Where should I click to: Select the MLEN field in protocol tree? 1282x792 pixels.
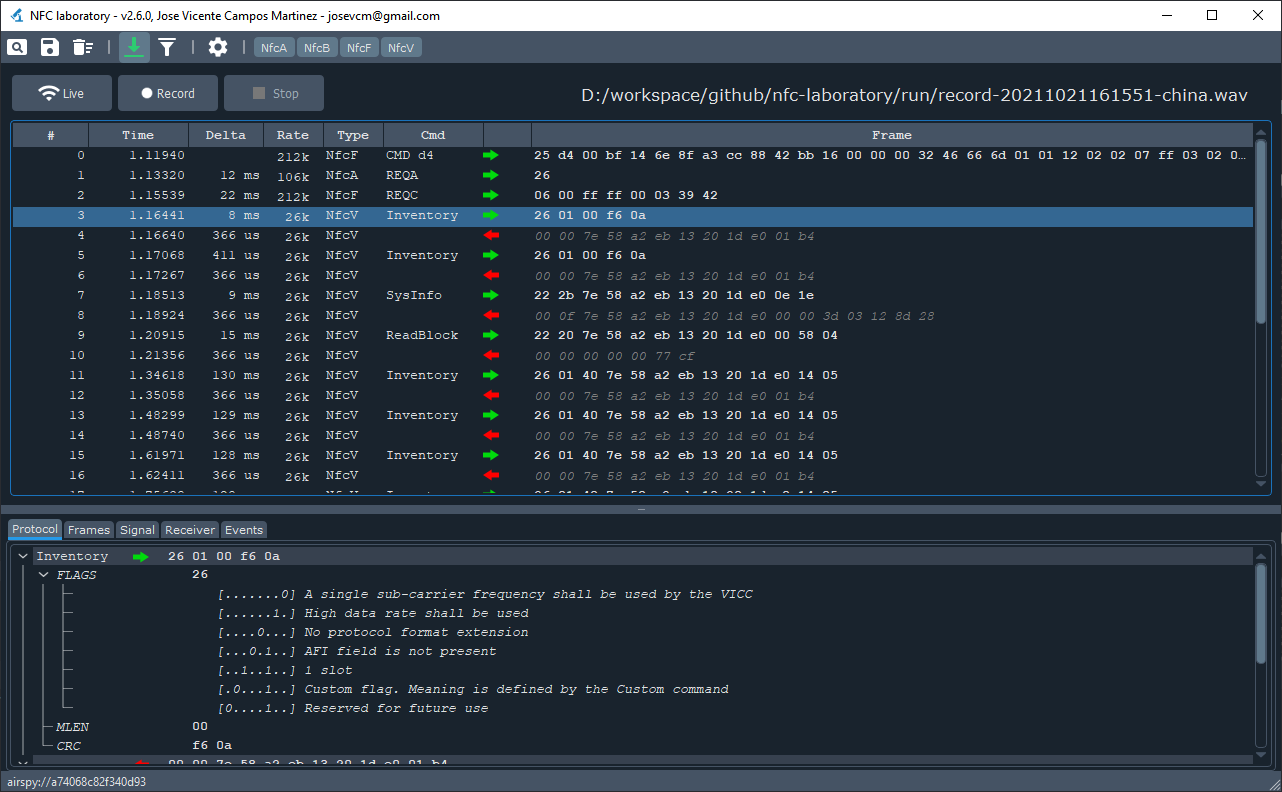75,727
